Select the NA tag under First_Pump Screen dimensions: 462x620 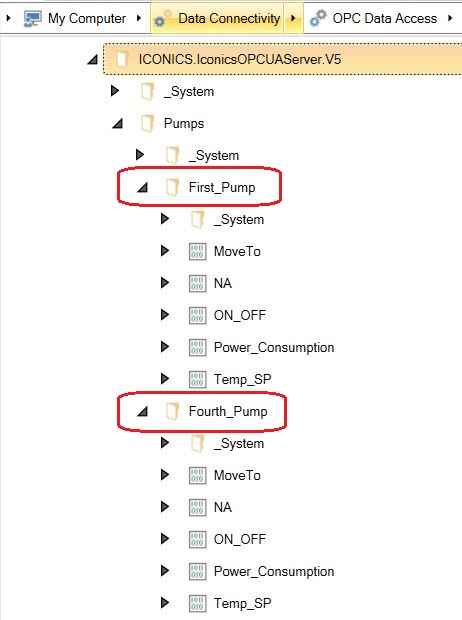(223, 284)
